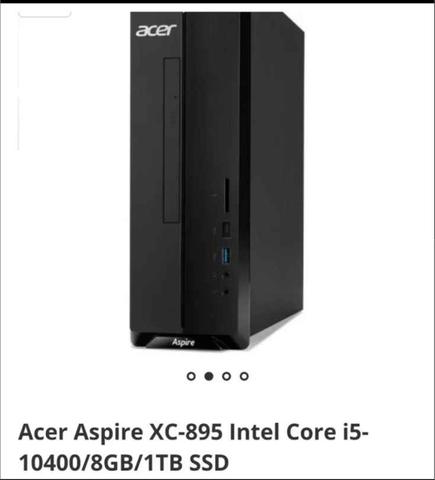The height and width of the screenshot is (480, 435).
Task: Click the SD card reader slot
Action: [227, 196]
